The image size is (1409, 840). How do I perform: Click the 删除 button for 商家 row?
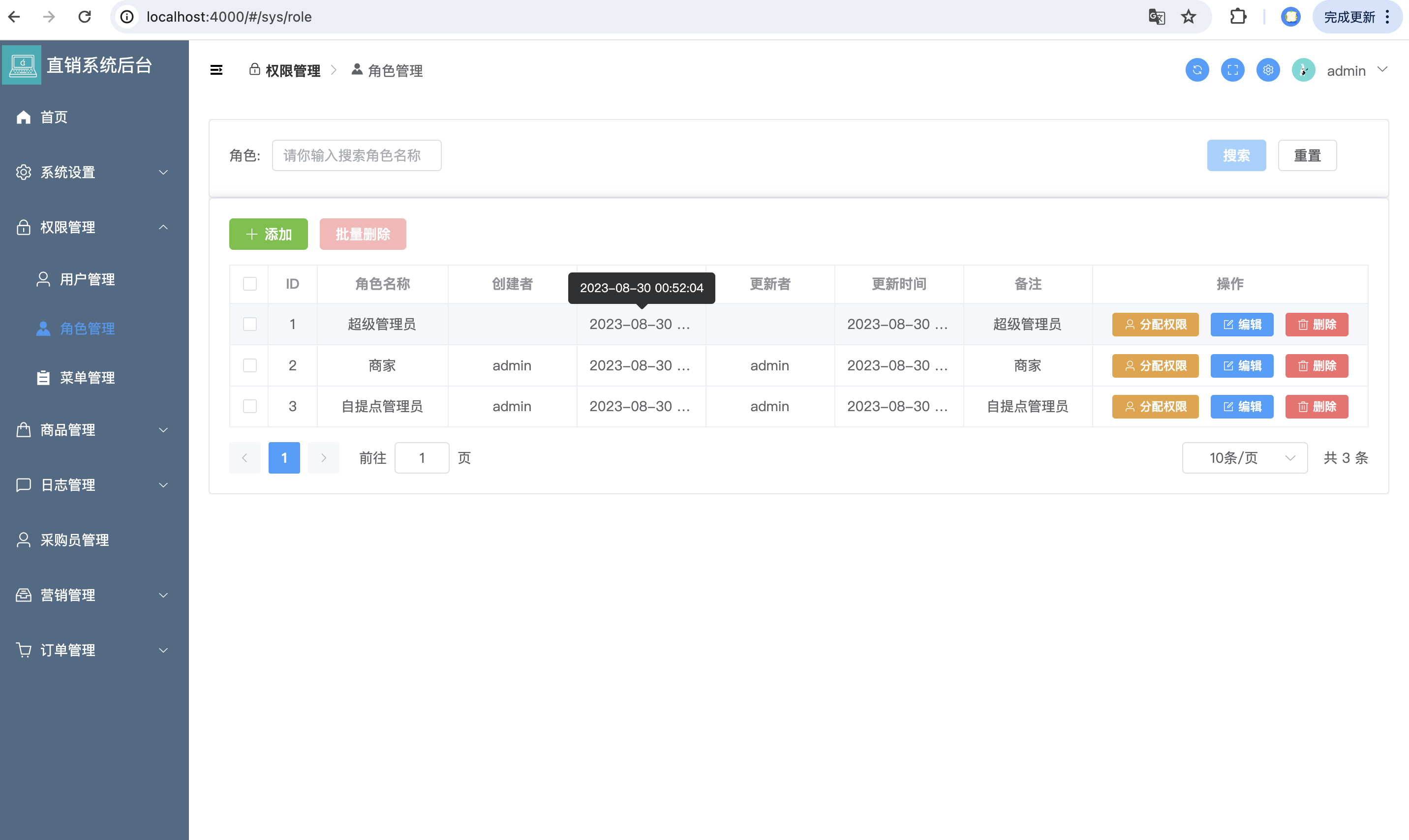coord(1316,366)
